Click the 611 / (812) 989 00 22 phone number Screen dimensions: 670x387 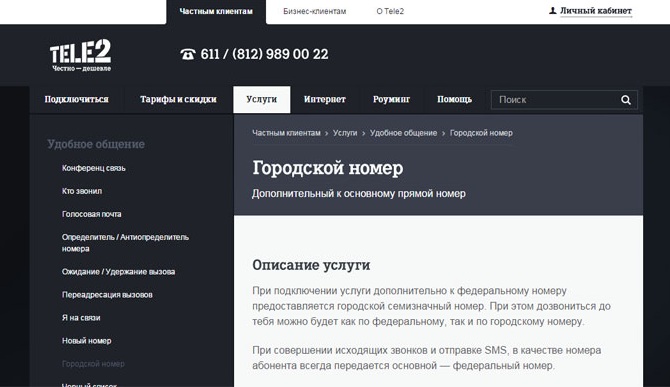[264, 54]
